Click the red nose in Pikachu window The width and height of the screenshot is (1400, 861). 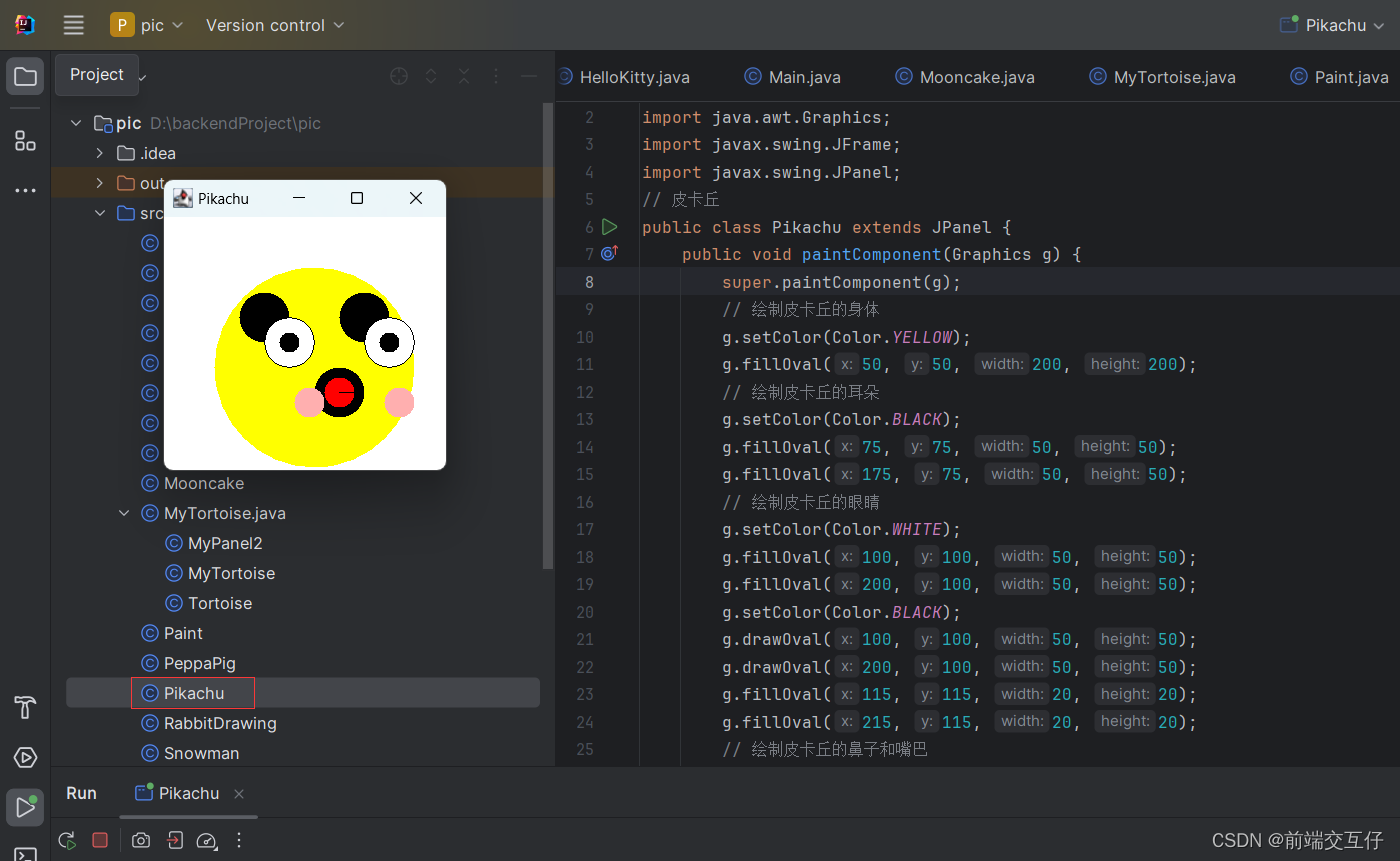point(339,392)
